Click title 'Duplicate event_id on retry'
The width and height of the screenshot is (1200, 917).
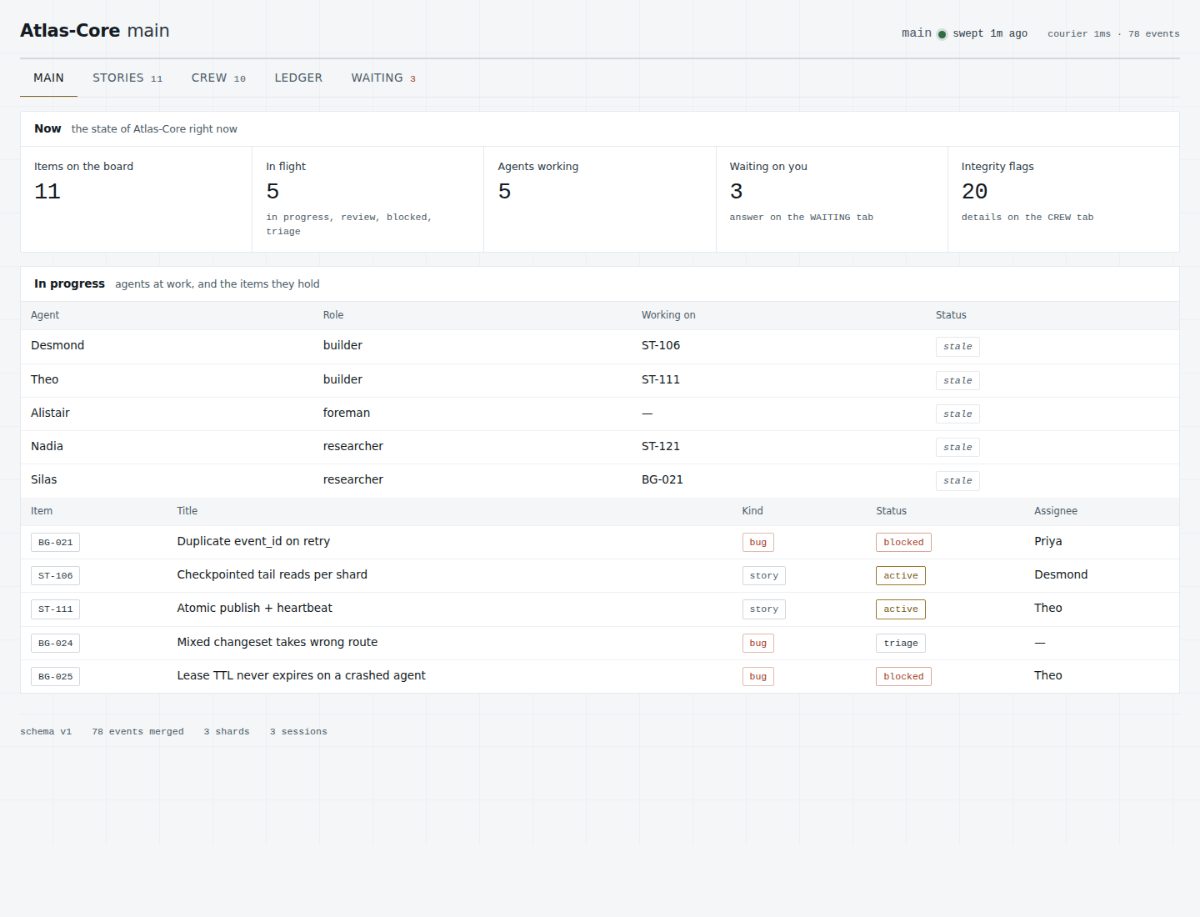pyautogui.click(x=253, y=541)
